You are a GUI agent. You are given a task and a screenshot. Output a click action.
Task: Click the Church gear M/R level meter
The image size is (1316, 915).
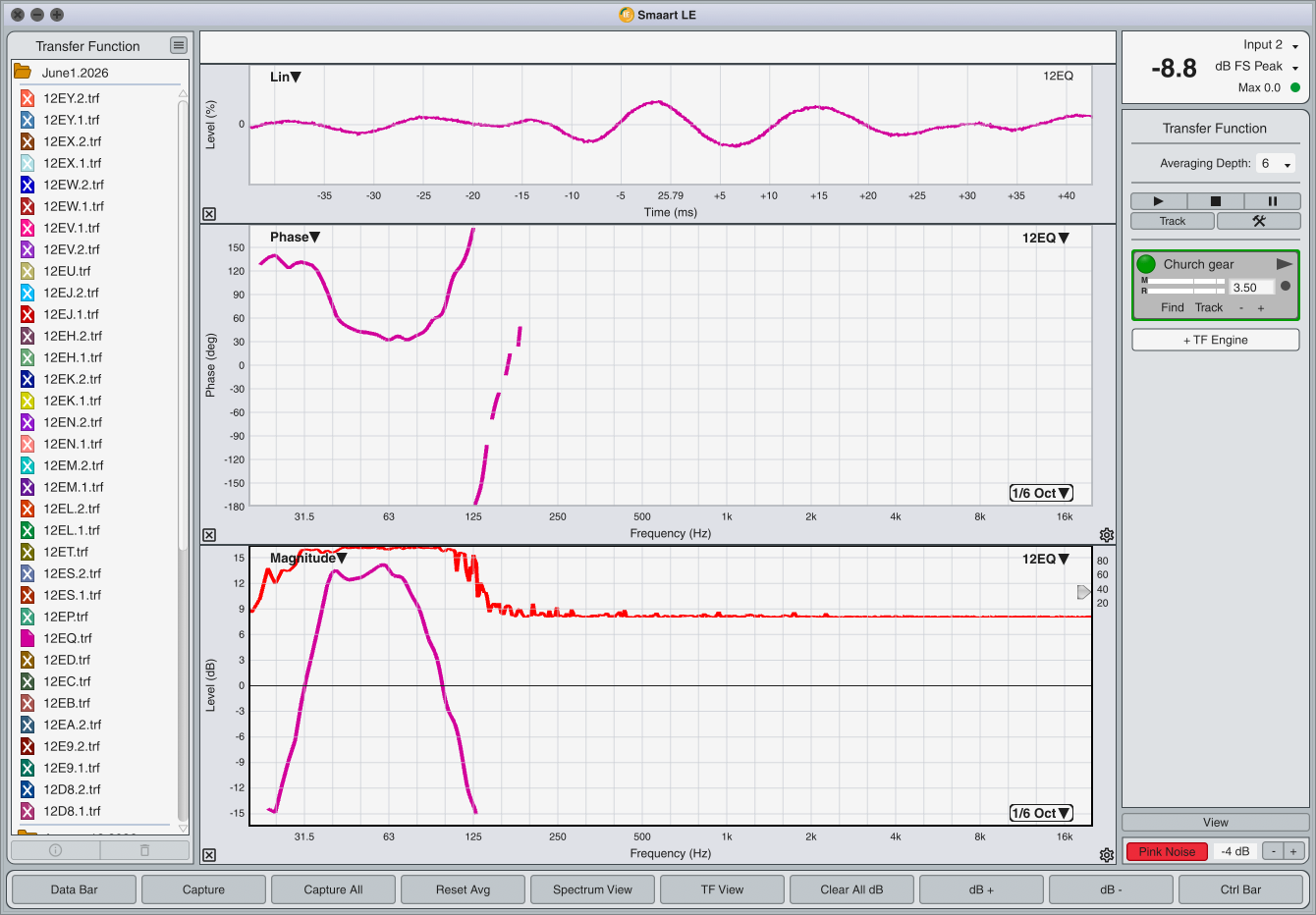pyautogui.click(x=1182, y=286)
